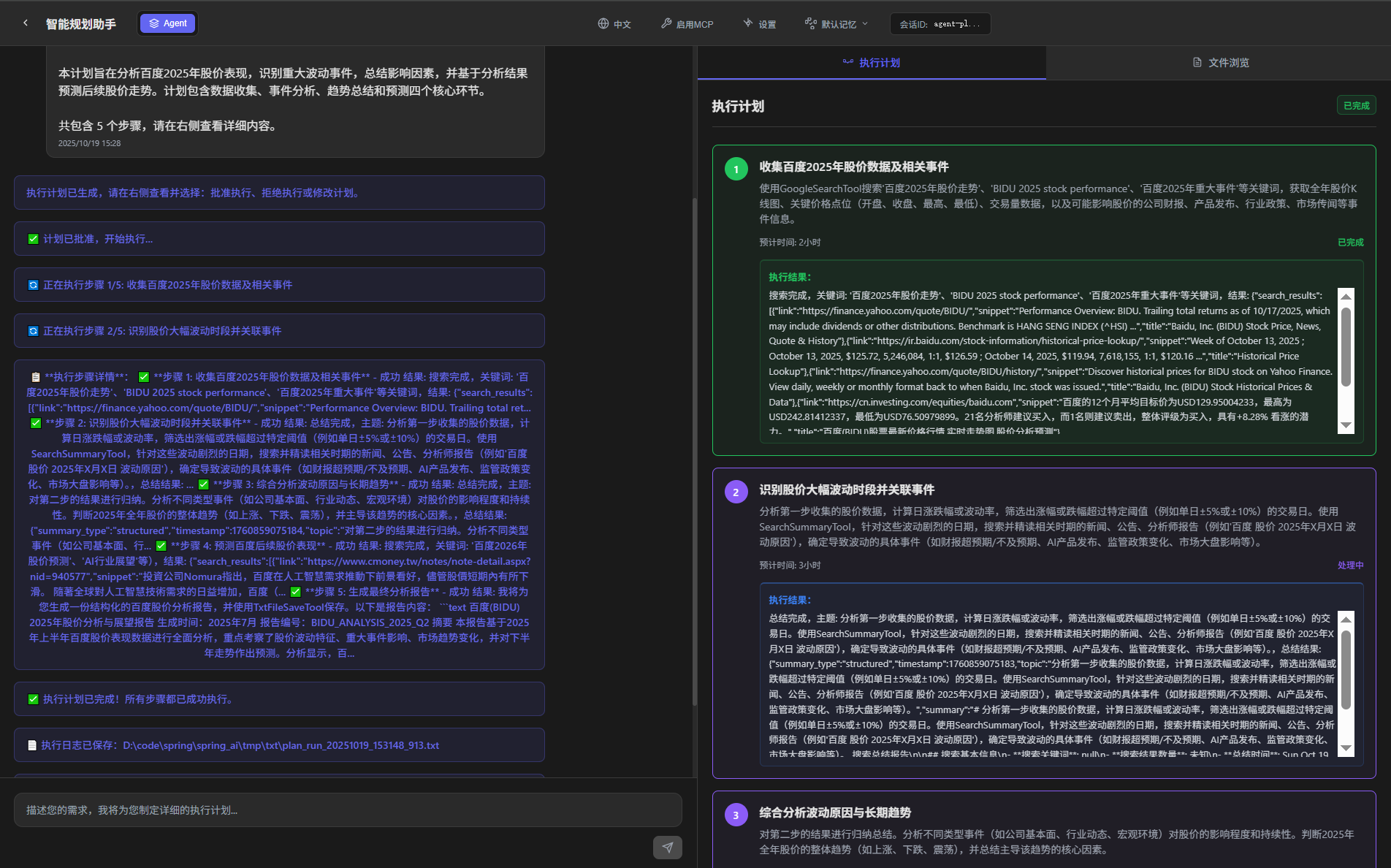Click the green check before 步骤 1 in step details
1391x868 pixels.
click(144, 377)
